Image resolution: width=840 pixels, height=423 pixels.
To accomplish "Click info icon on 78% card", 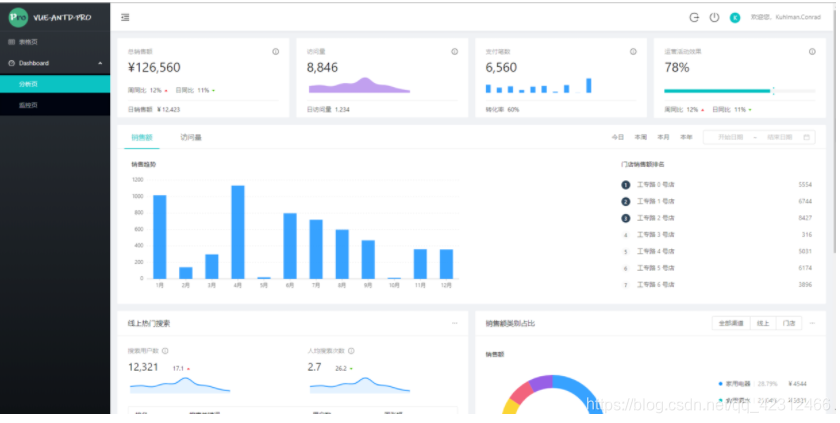I will 812,51.
